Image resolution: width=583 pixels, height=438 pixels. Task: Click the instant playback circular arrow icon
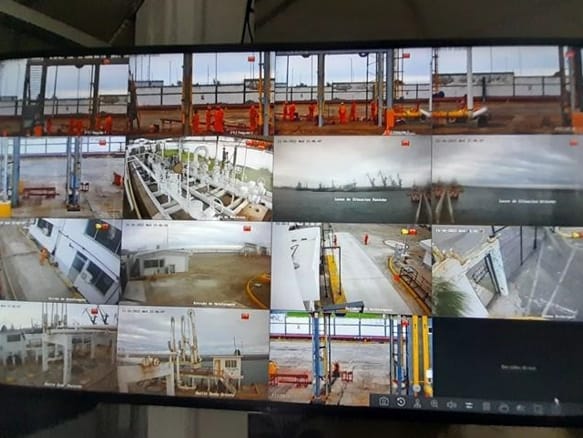[401, 402]
